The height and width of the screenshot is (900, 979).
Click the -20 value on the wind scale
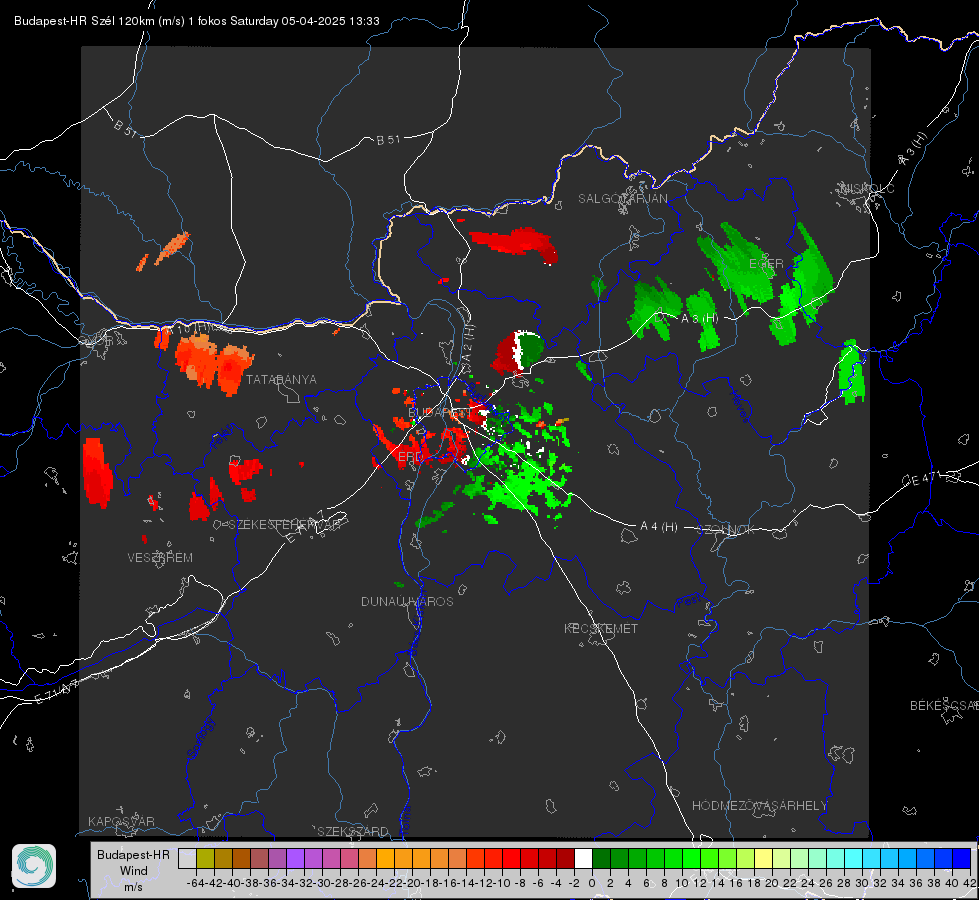click(x=412, y=883)
